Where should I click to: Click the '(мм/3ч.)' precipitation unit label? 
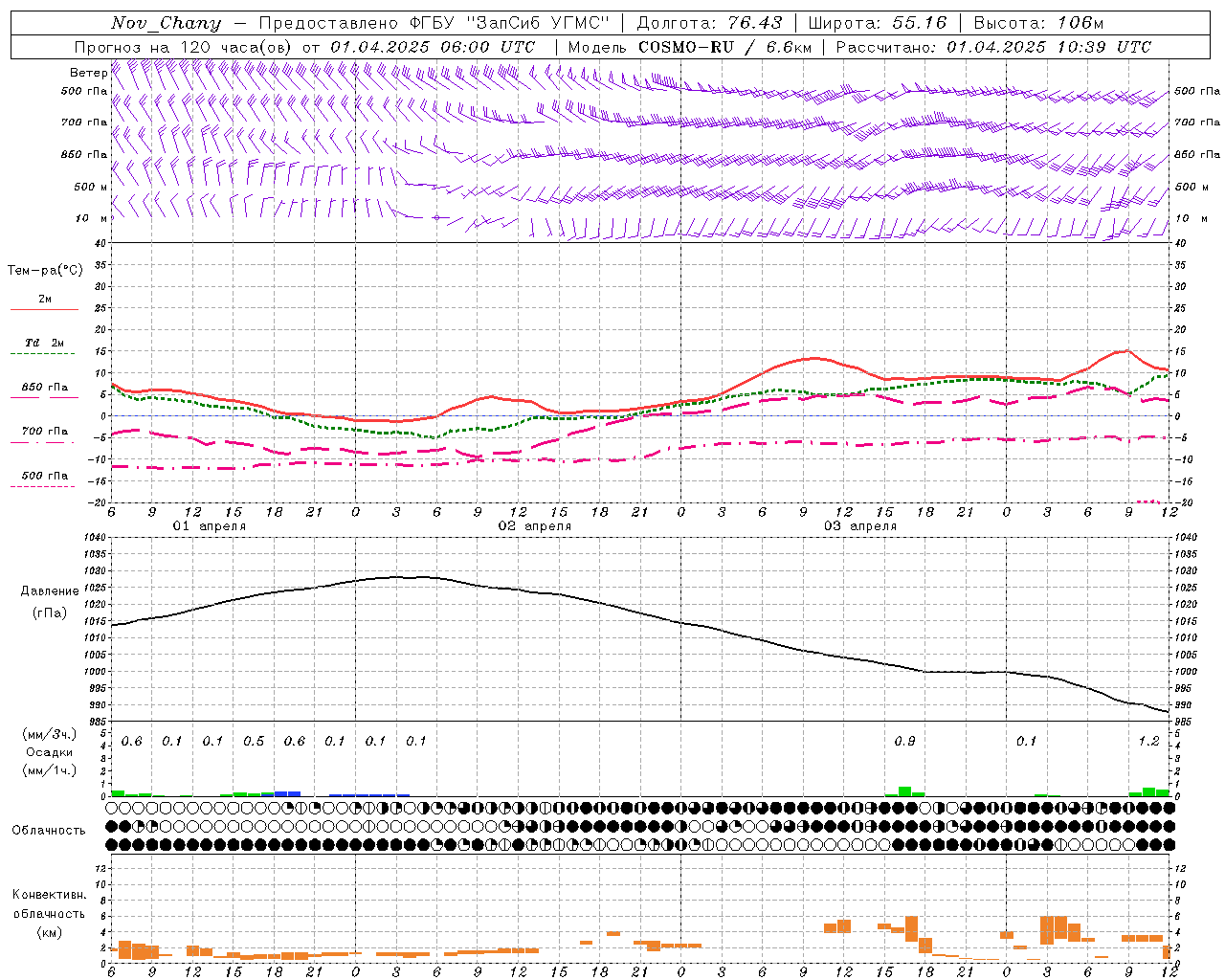[49, 734]
